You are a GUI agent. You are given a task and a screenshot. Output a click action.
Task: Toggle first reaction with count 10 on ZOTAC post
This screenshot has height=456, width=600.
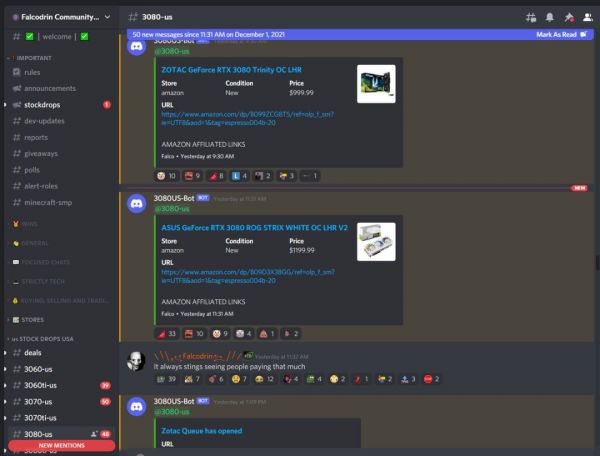[x=166, y=176]
